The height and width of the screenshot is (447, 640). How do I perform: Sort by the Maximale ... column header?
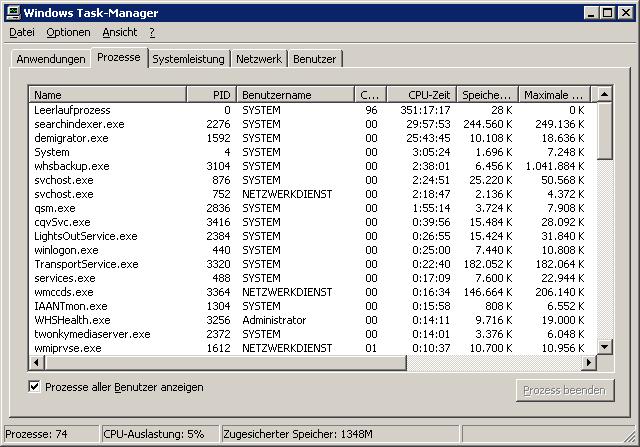click(554, 95)
